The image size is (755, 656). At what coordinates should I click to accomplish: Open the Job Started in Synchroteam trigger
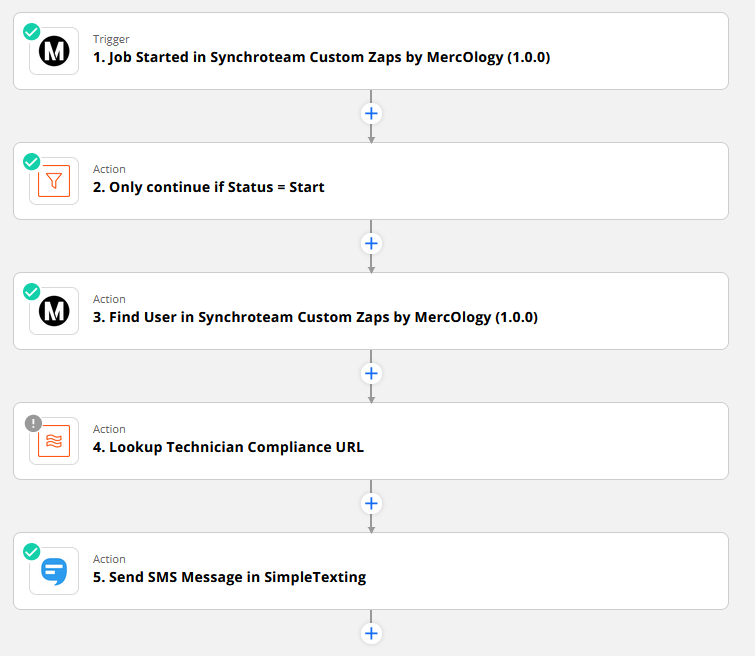click(371, 51)
